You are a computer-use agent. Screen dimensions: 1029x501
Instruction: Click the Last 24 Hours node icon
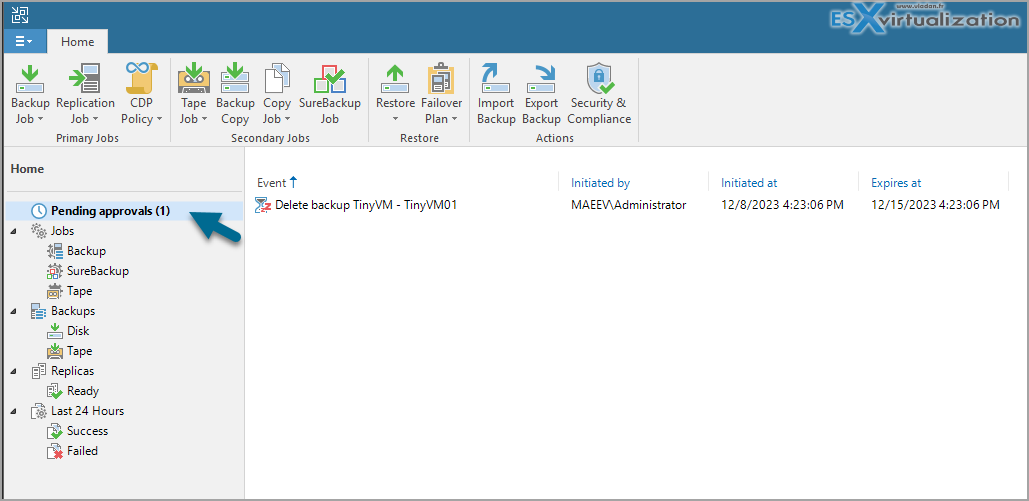[39, 411]
